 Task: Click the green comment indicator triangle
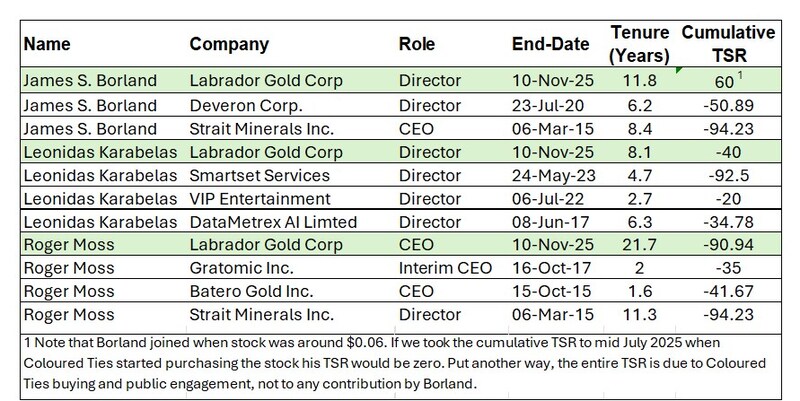tap(678, 70)
